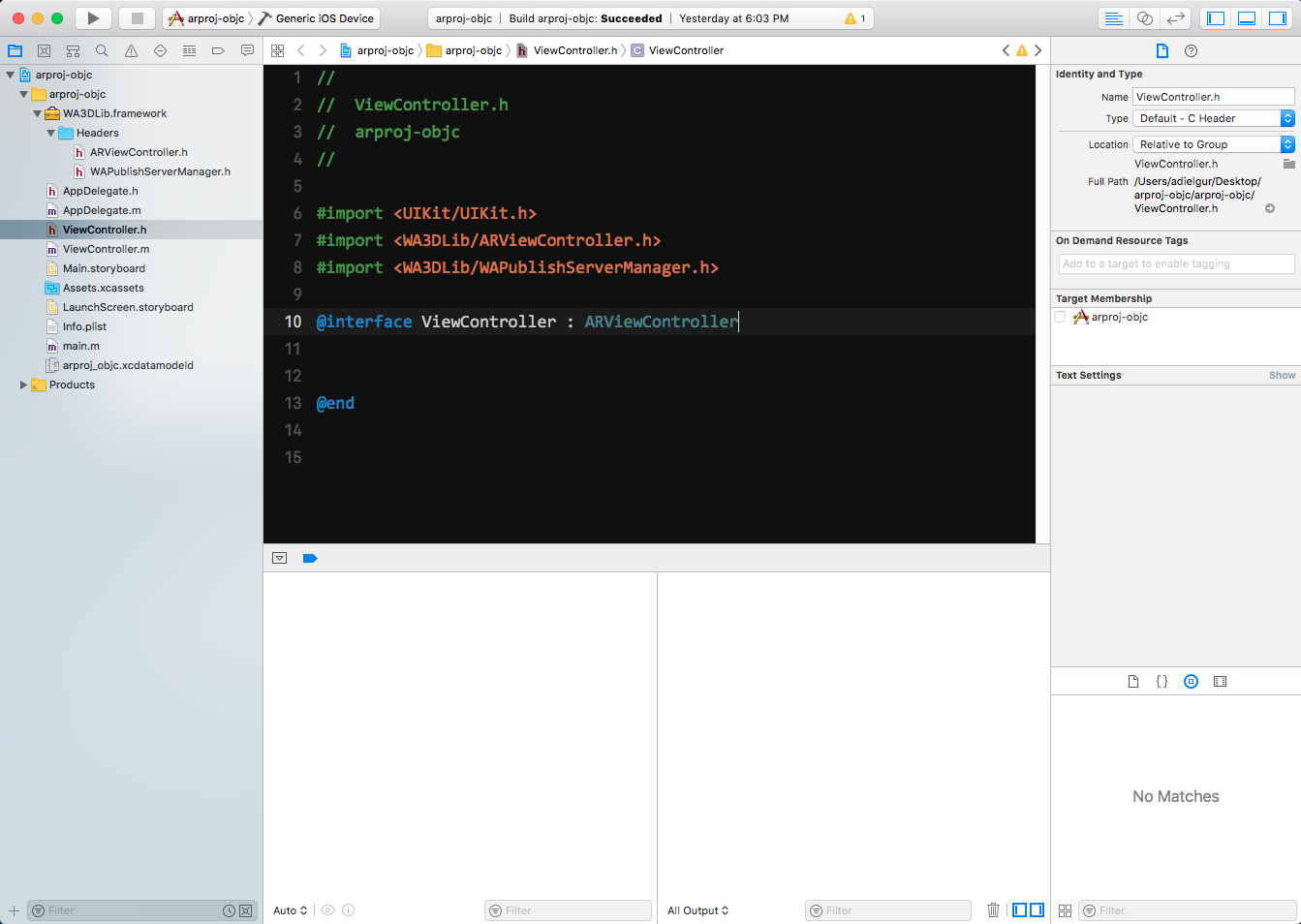Switch to the Standard editor
Screen dimensions: 1301x924
tap(1114, 18)
